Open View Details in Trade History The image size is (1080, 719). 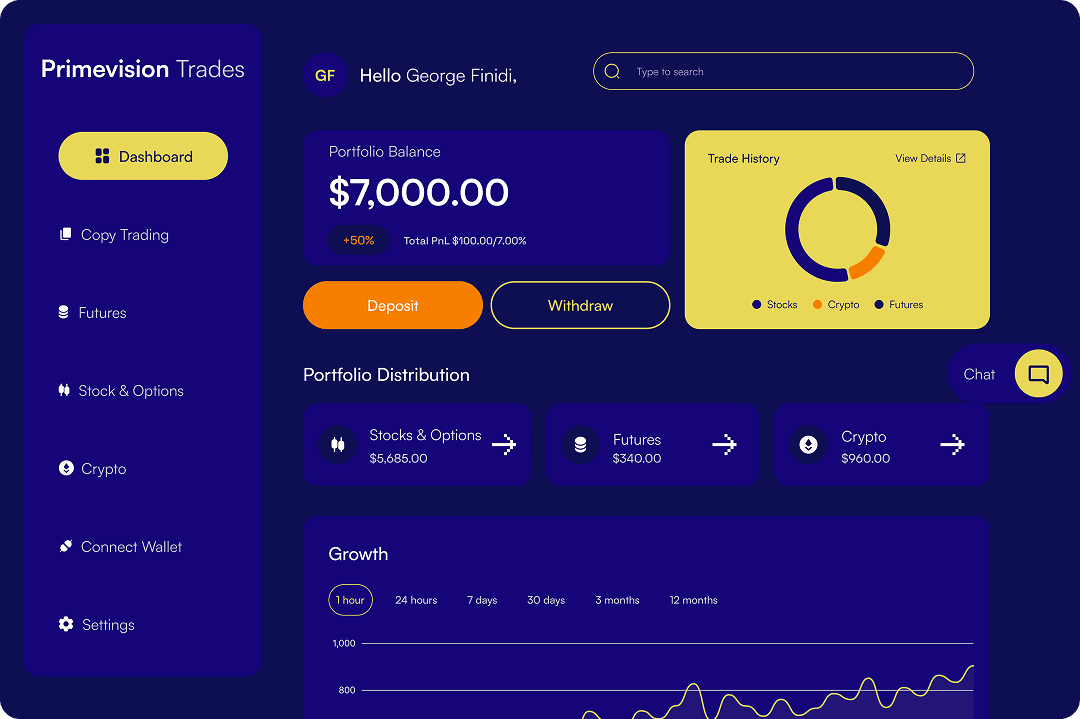(x=929, y=158)
